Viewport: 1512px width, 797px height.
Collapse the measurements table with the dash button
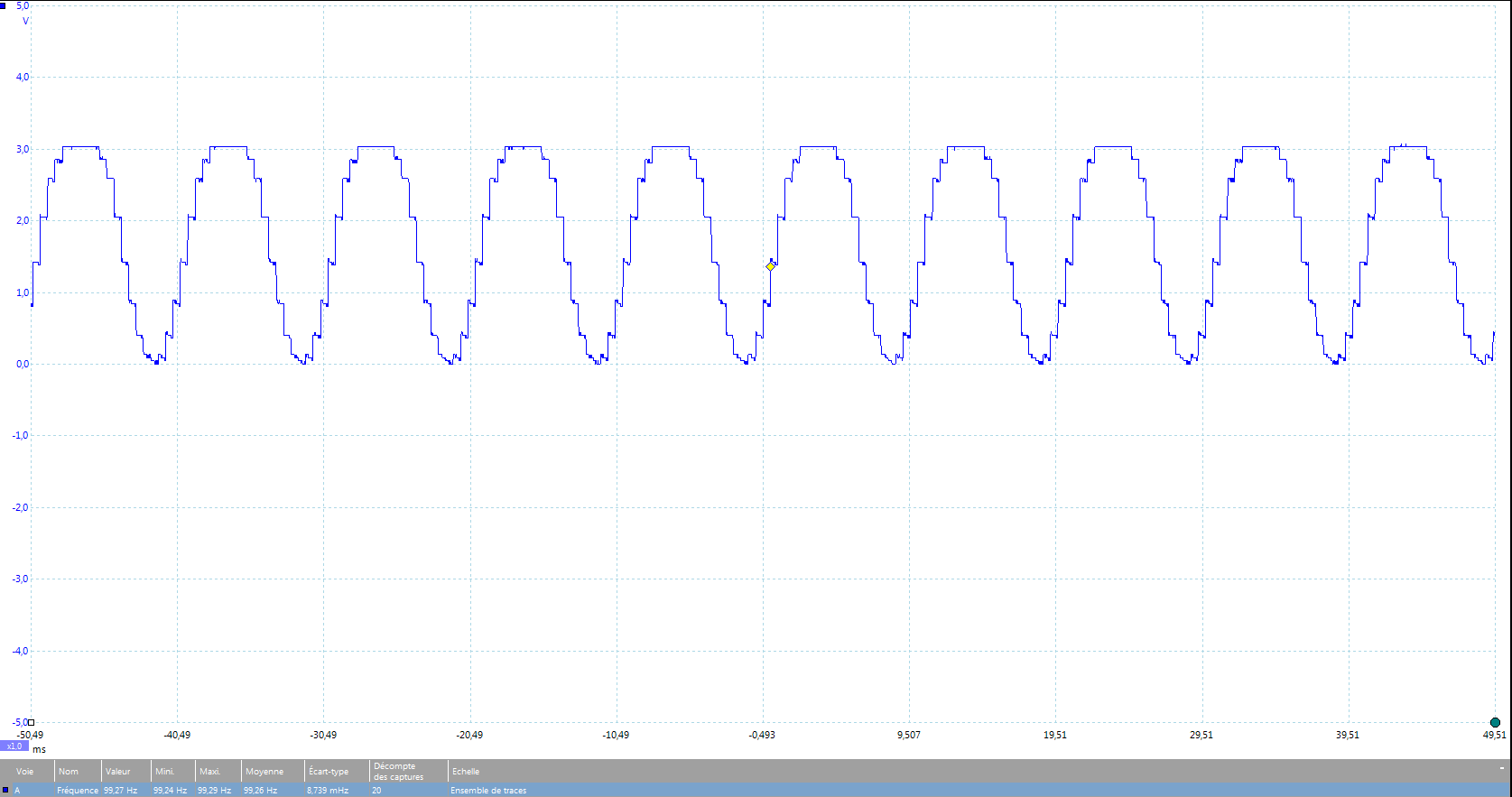pyautogui.click(x=1502, y=769)
